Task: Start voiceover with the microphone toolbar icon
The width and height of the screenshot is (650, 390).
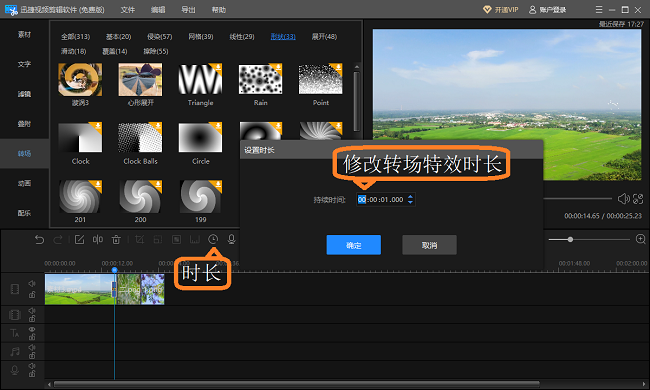Action: [232, 239]
